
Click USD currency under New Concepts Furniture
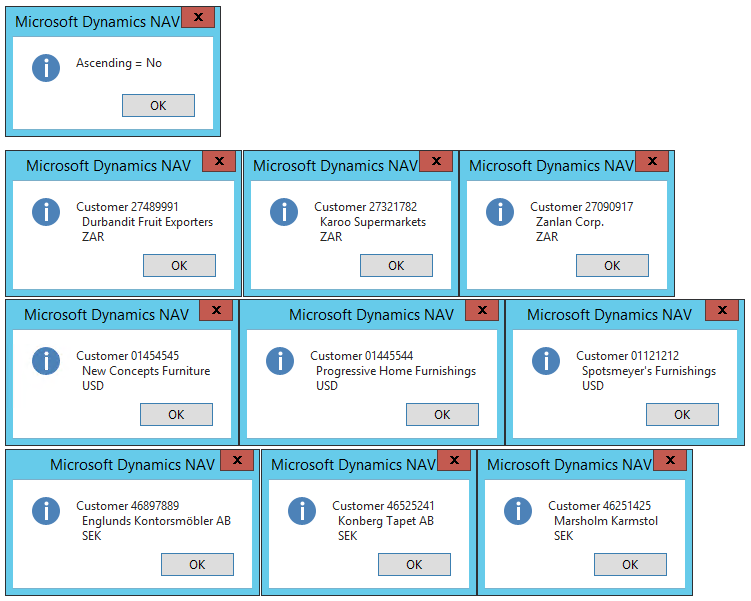pos(93,386)
